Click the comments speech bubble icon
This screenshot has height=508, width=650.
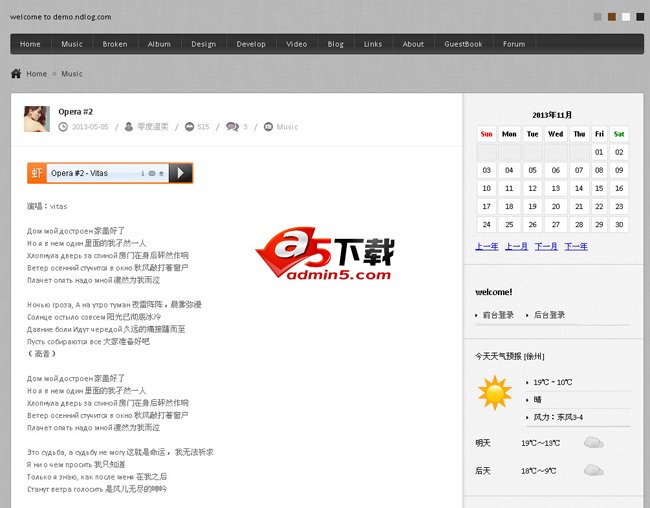232,127
